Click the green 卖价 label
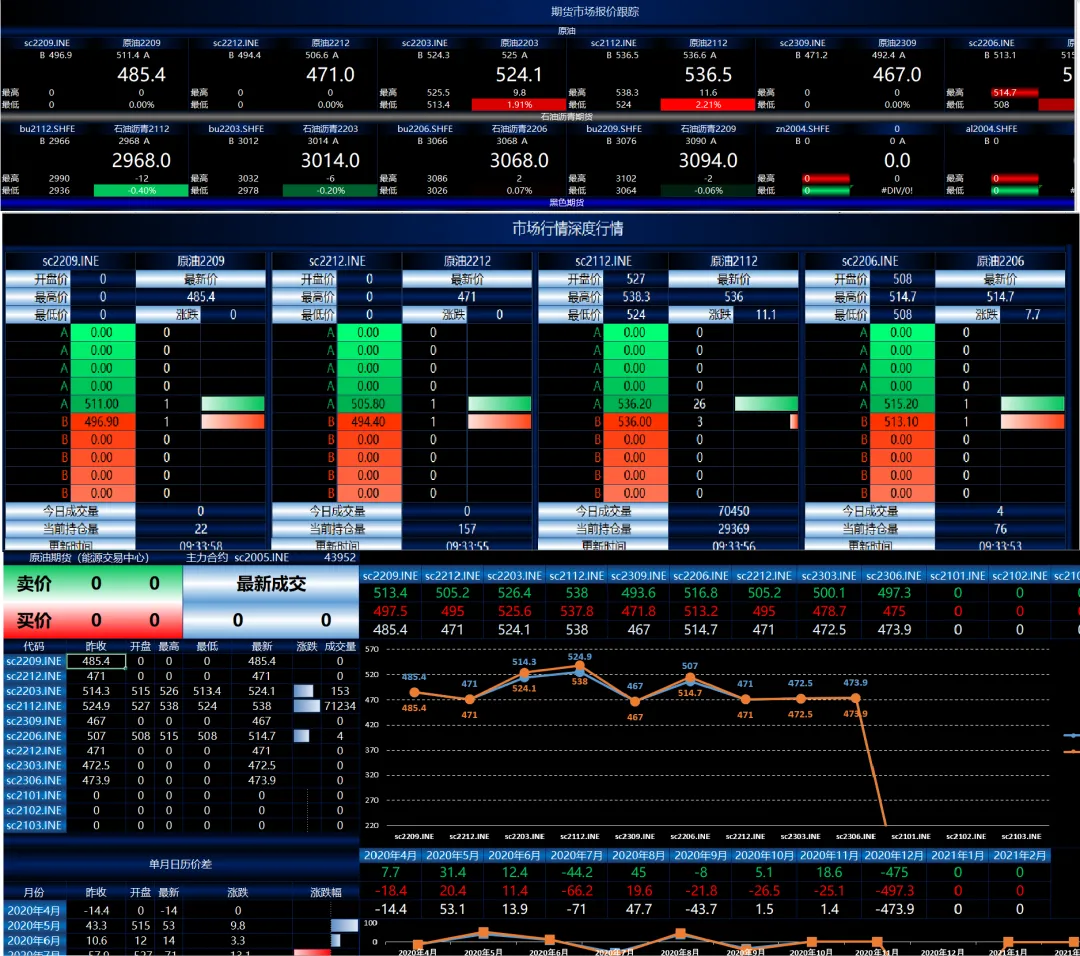 click(34, 584)
